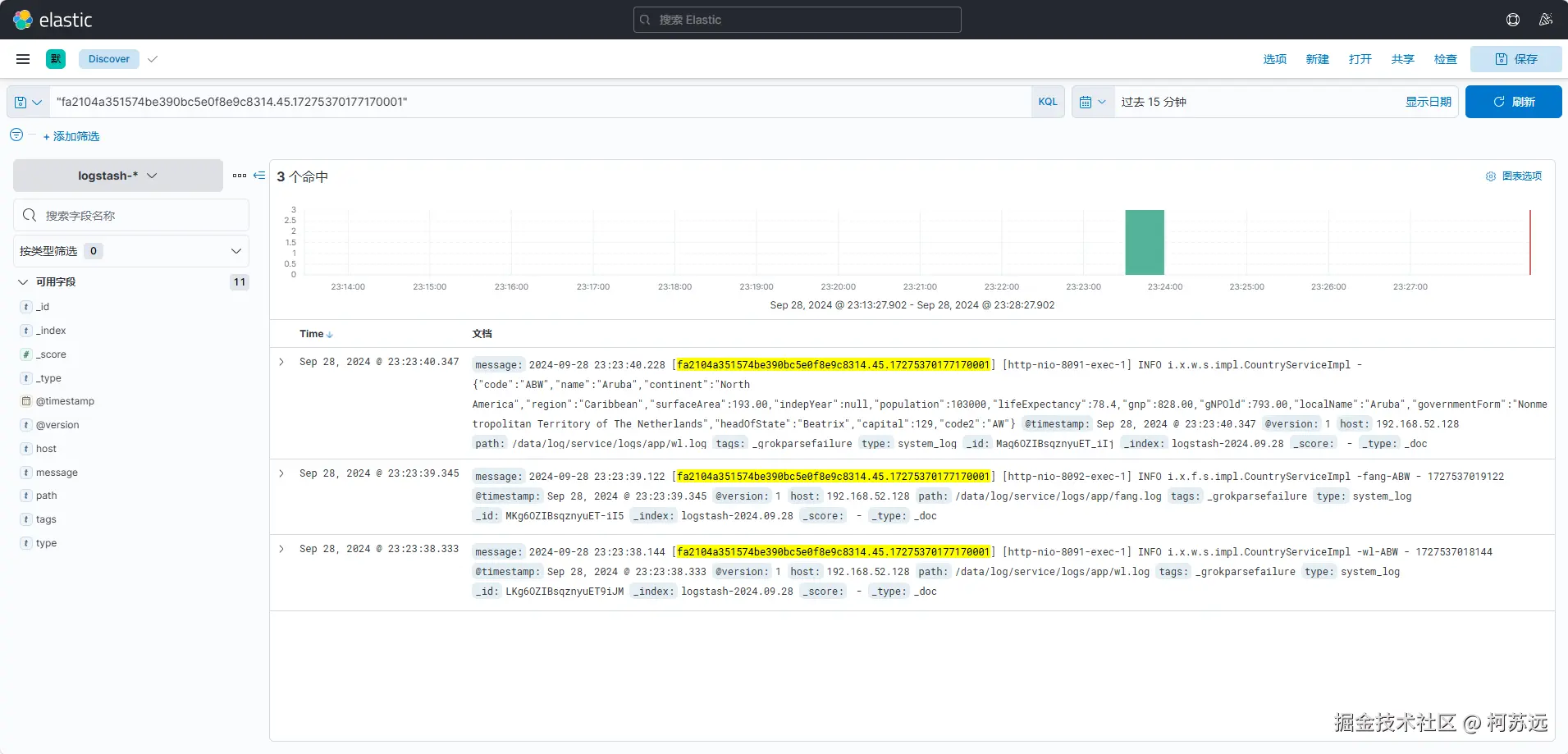Click the fang.log path value
The height and width of the screenshot is (754, 1568).
coord(1058,496)
